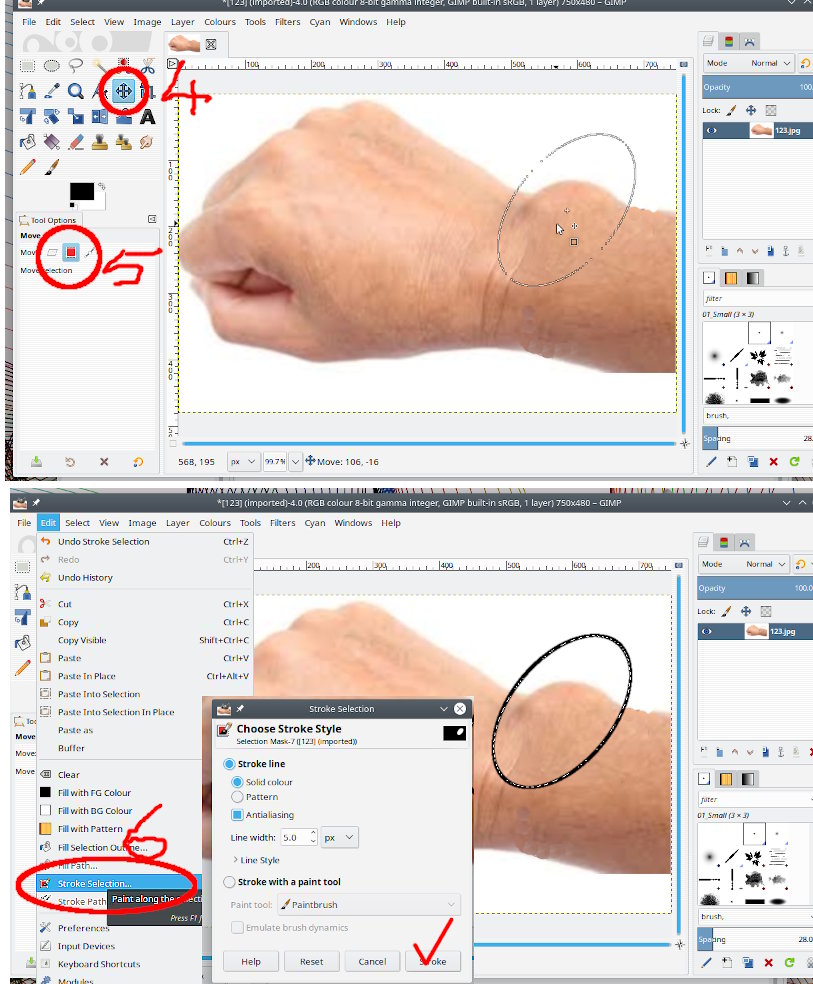Toggle lock alpha channel icon in upper window
This screenshot has width=813, height=984.
click(x=771, y=110)
